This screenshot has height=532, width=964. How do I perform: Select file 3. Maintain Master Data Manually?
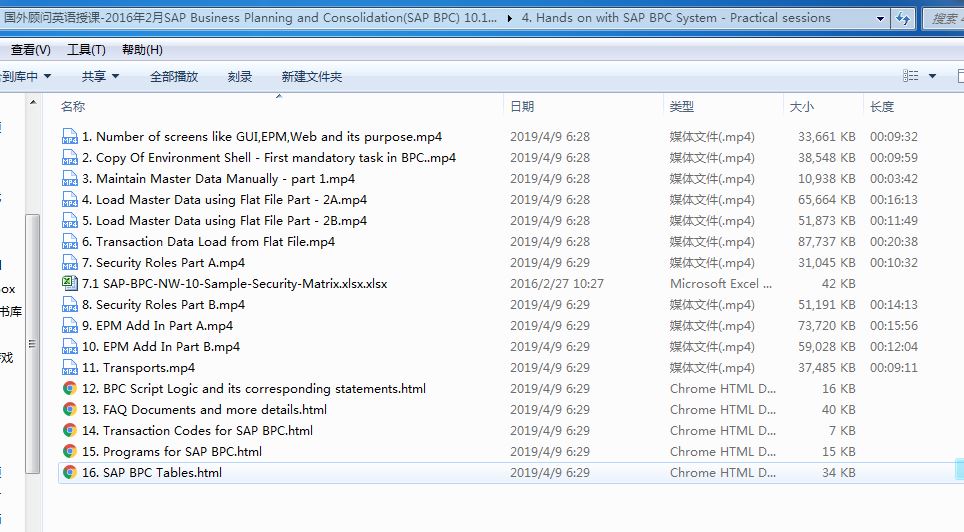[x=218, y=178]
